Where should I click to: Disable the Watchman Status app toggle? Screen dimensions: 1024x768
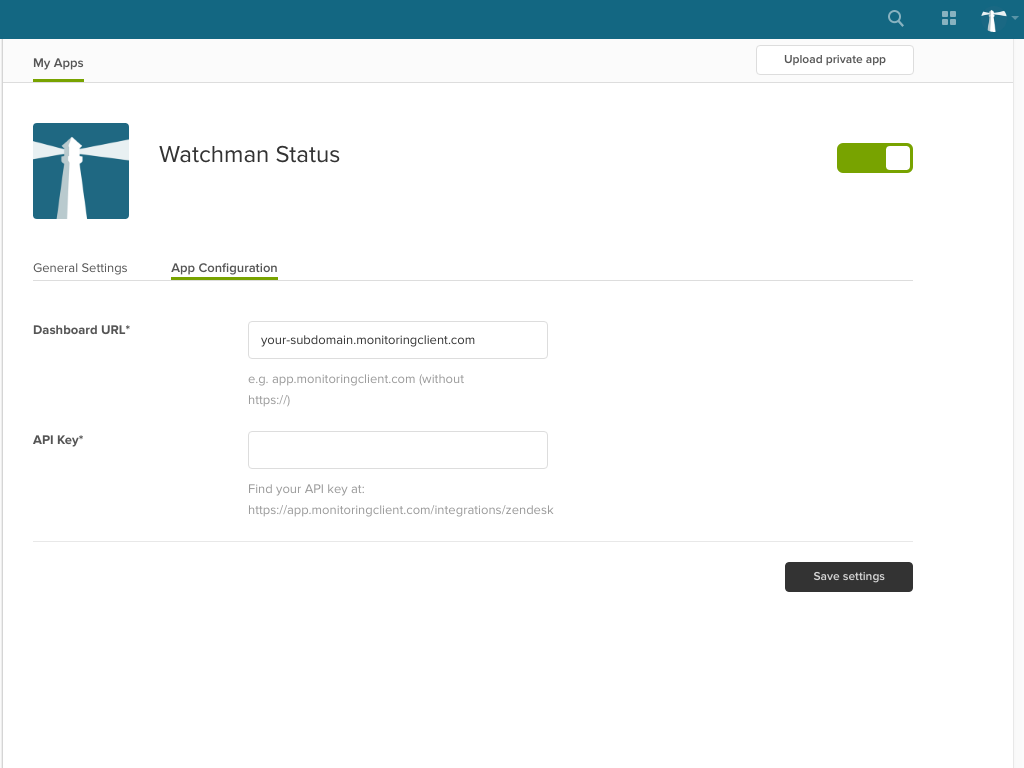(x=875, y=157)
